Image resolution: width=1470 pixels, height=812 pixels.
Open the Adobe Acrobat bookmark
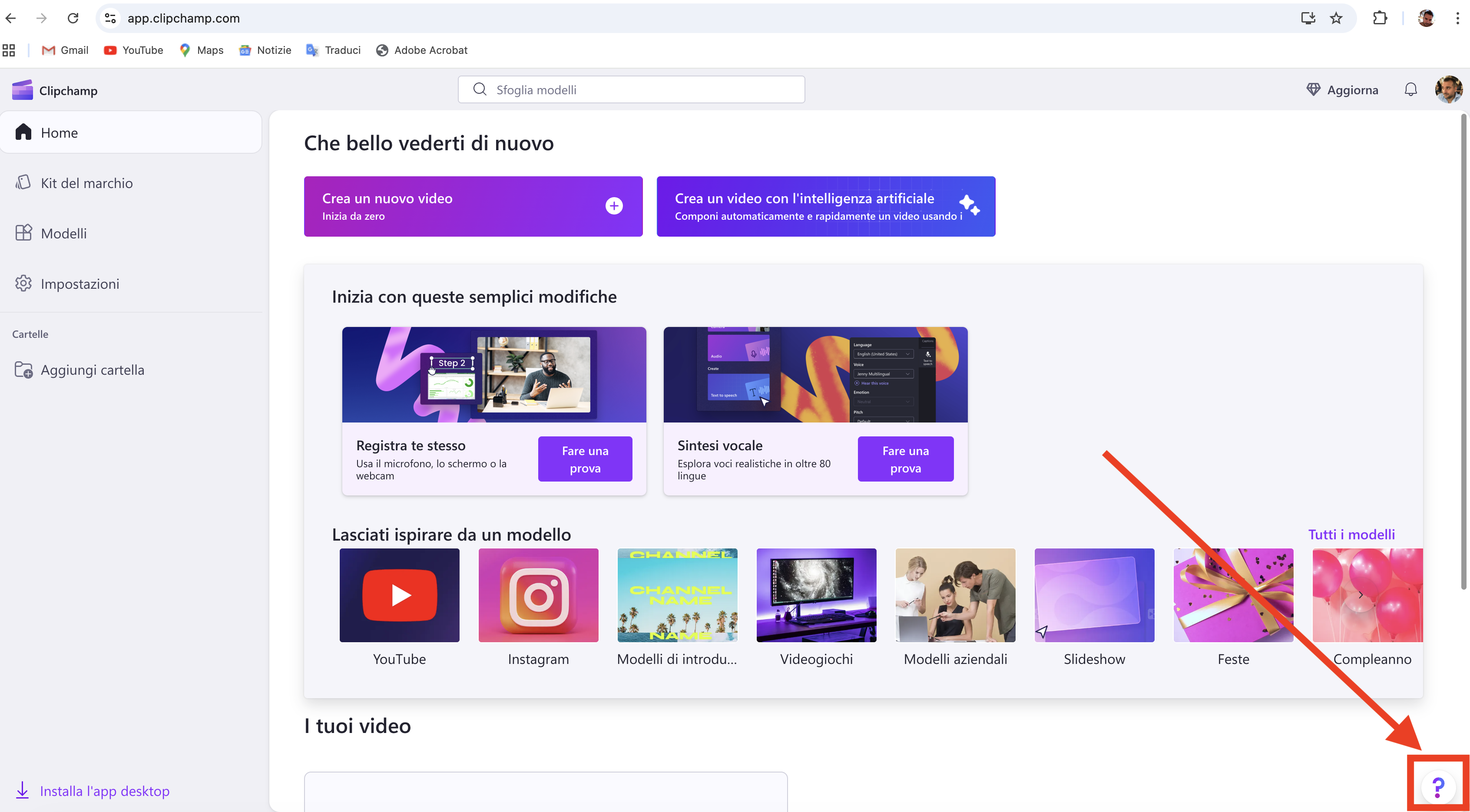click(x=422, y=50)
